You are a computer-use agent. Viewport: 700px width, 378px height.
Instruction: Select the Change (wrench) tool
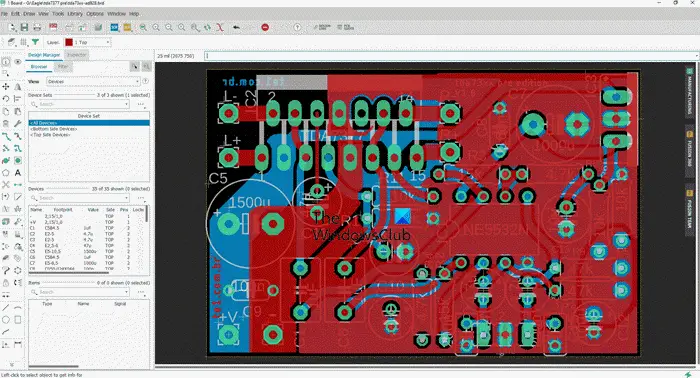tap(18, 124)
